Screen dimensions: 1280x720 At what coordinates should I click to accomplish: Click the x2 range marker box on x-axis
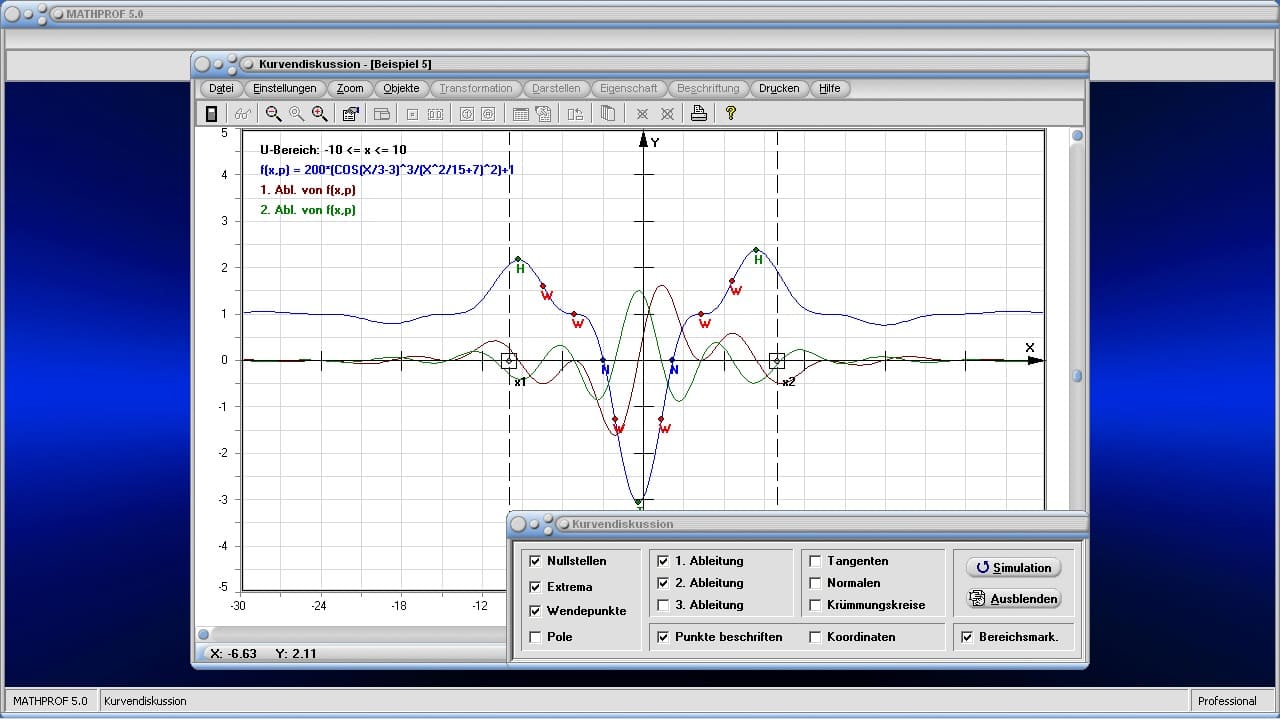[777, 360]
